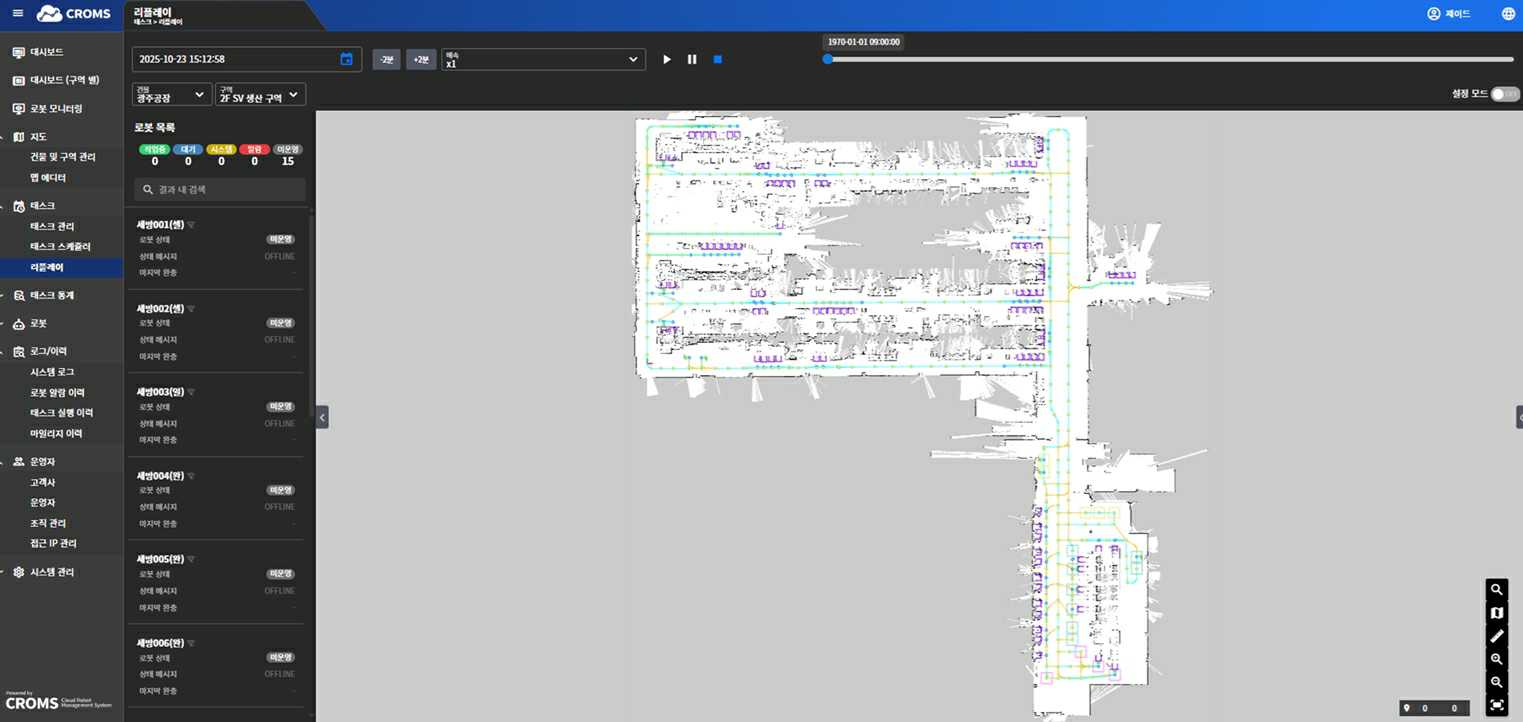Open 마일리지 이력 menu item
The image size is (1523, 722).
coord(56,434)
